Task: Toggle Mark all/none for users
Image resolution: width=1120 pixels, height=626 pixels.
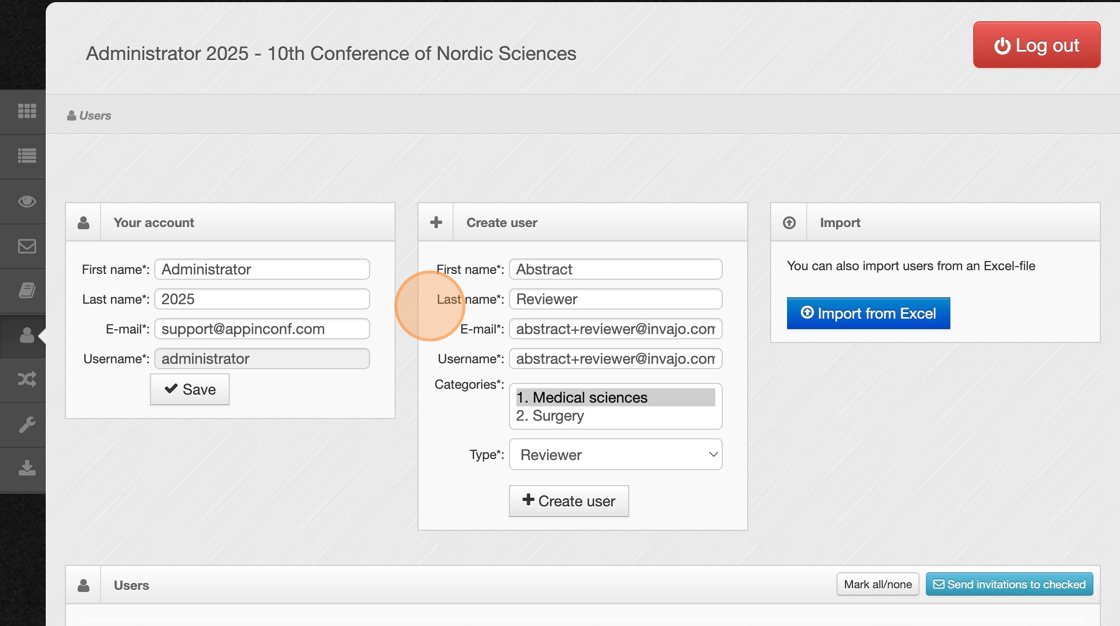Action: point(877,585)
